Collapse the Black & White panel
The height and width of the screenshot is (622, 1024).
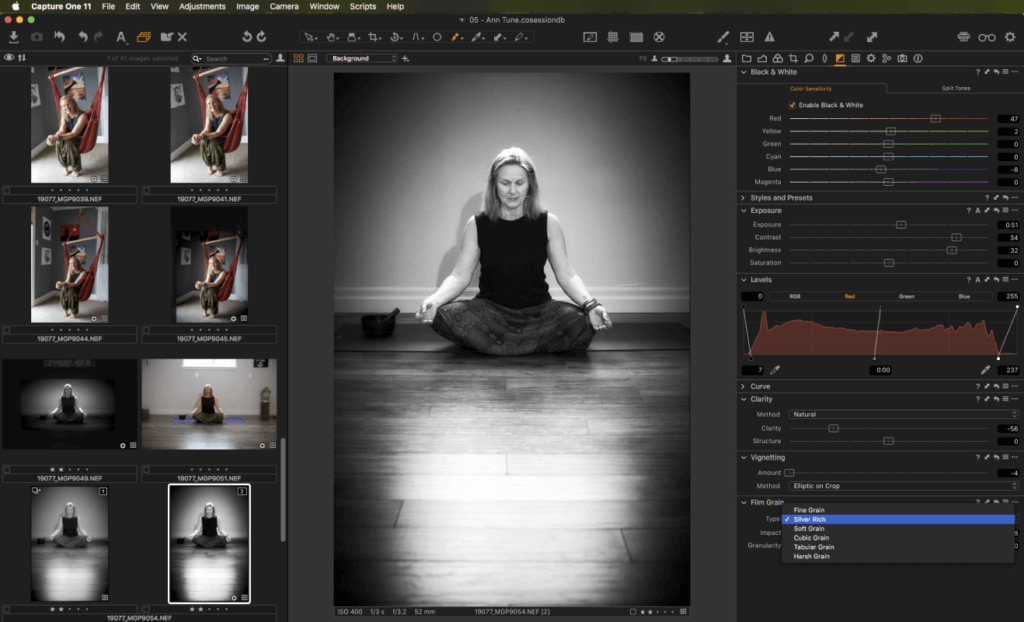[x=744, y=72]
